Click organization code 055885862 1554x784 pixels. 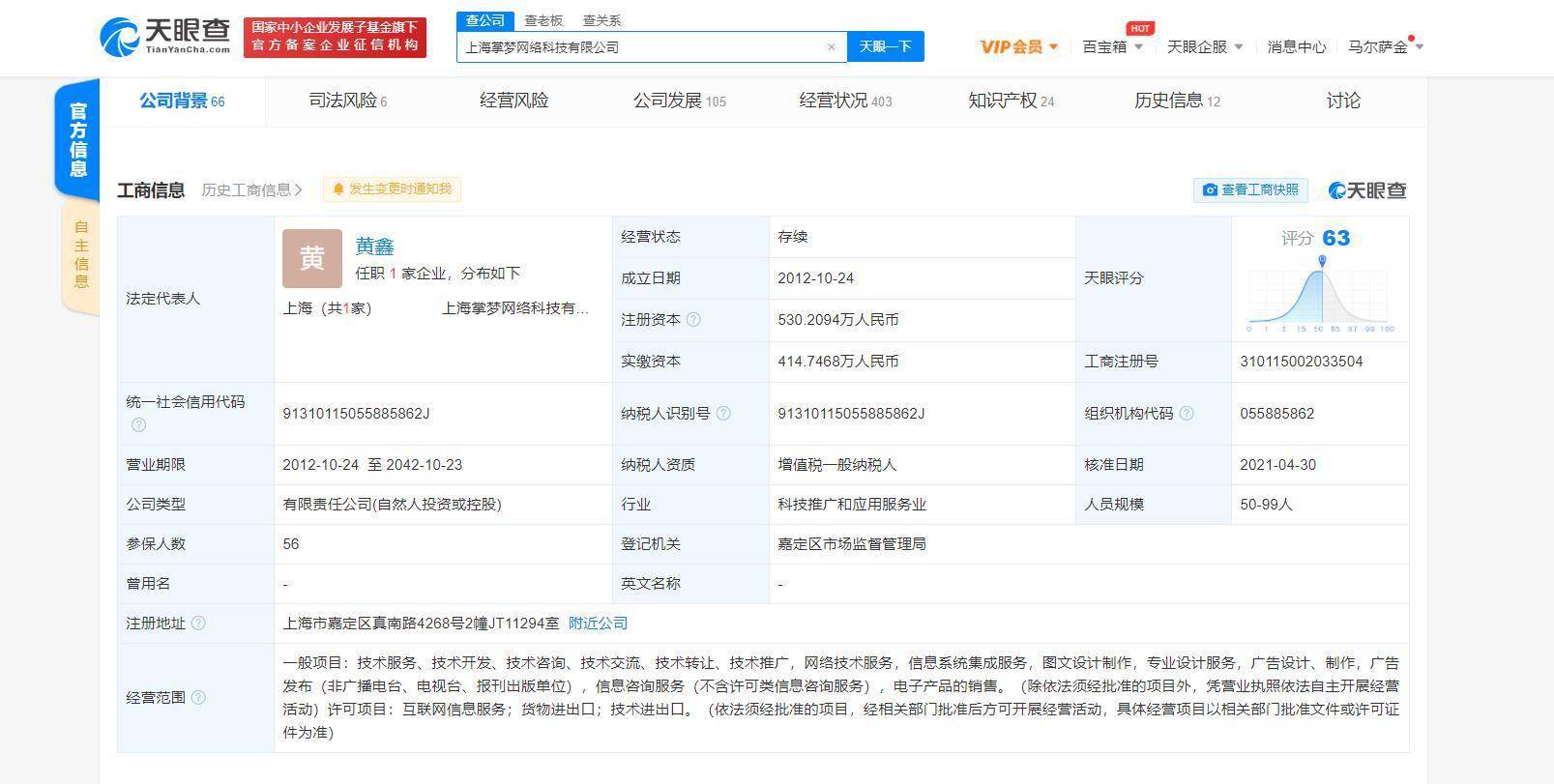[x=1276, y=414]
